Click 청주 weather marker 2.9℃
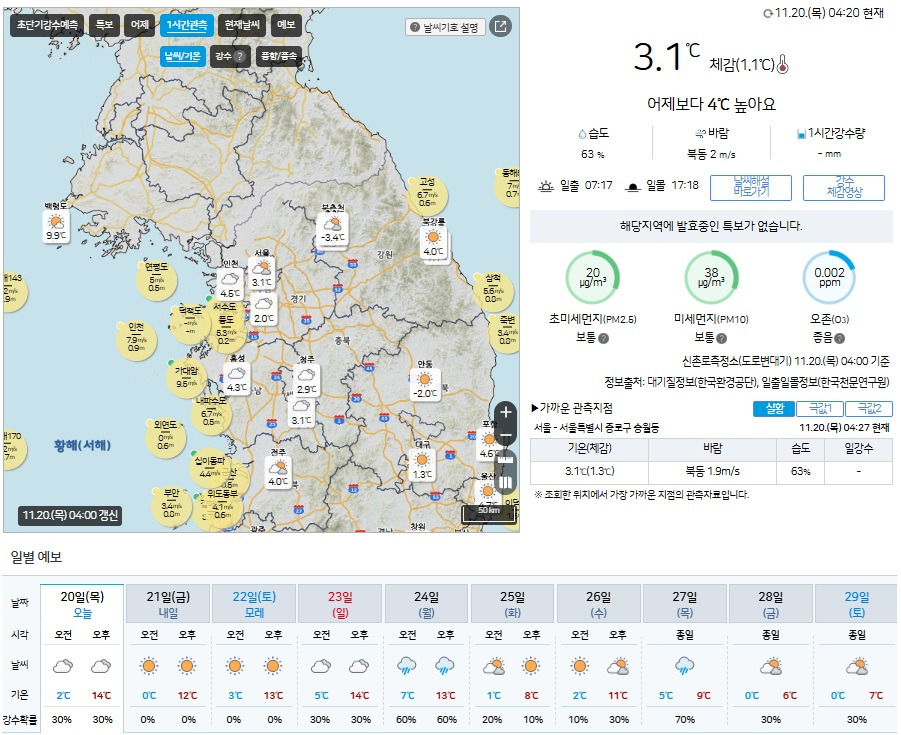 coord(306,381)
